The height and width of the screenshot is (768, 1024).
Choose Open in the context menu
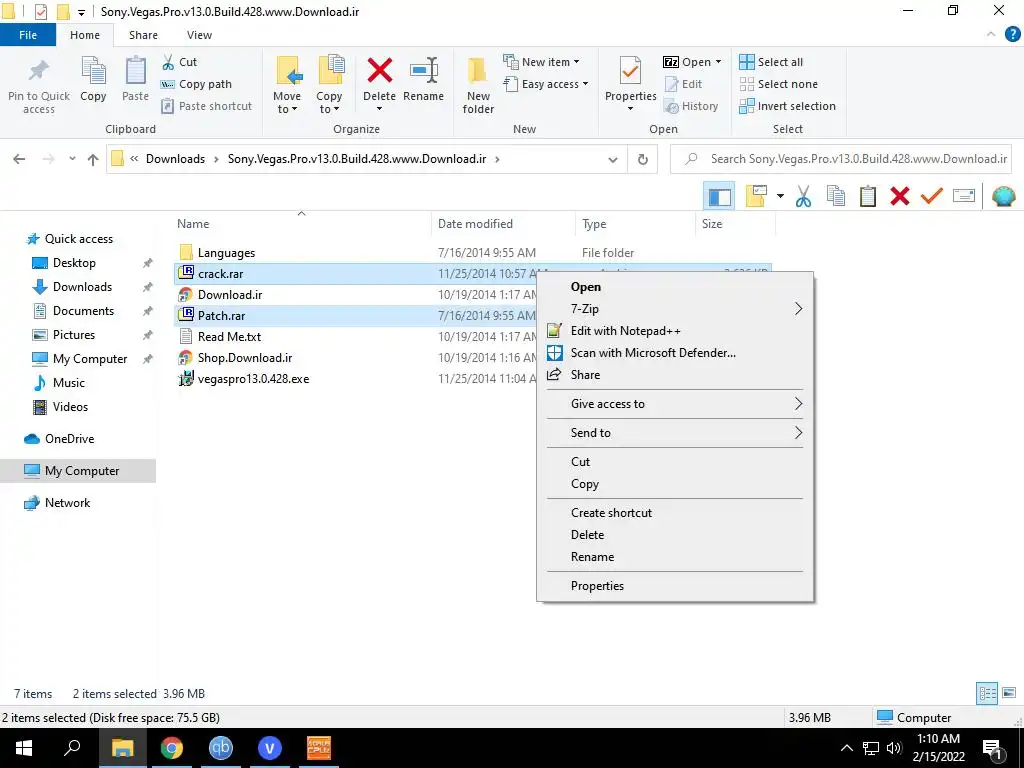click(677, 287)
